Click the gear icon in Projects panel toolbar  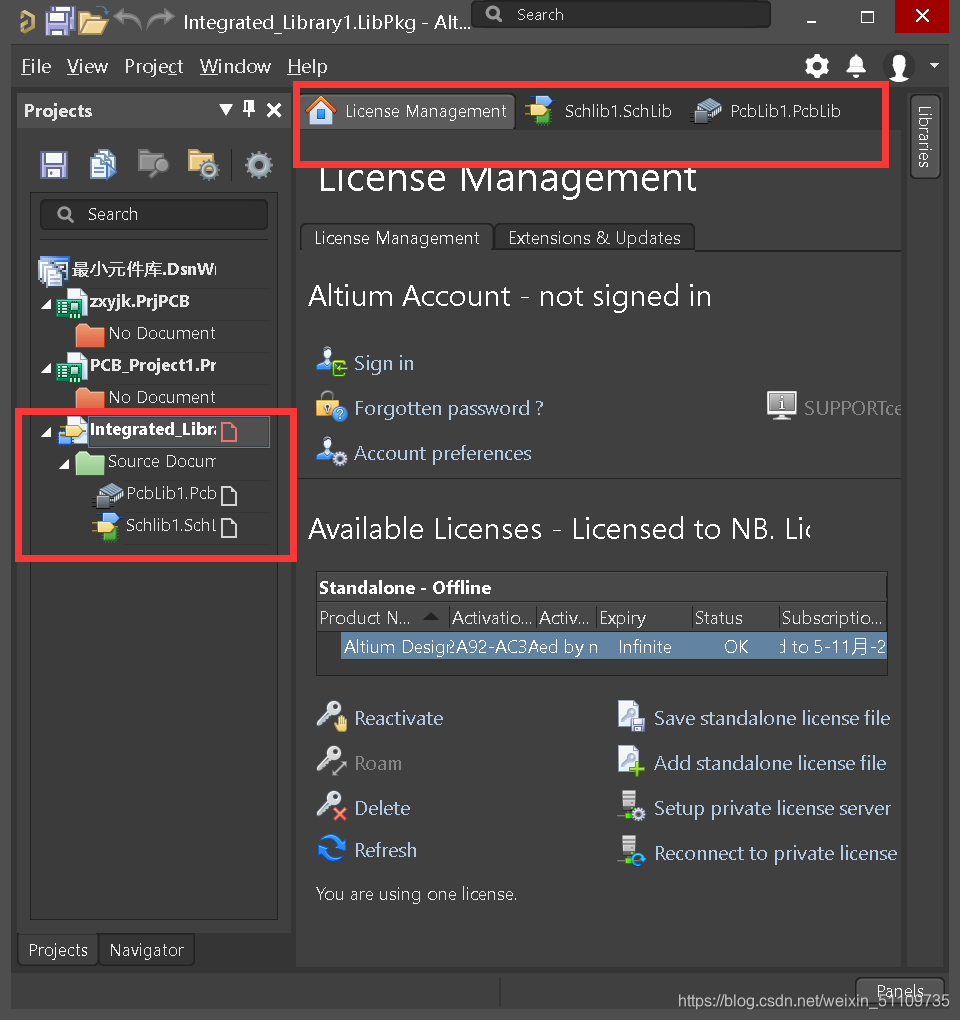point(259,165)
